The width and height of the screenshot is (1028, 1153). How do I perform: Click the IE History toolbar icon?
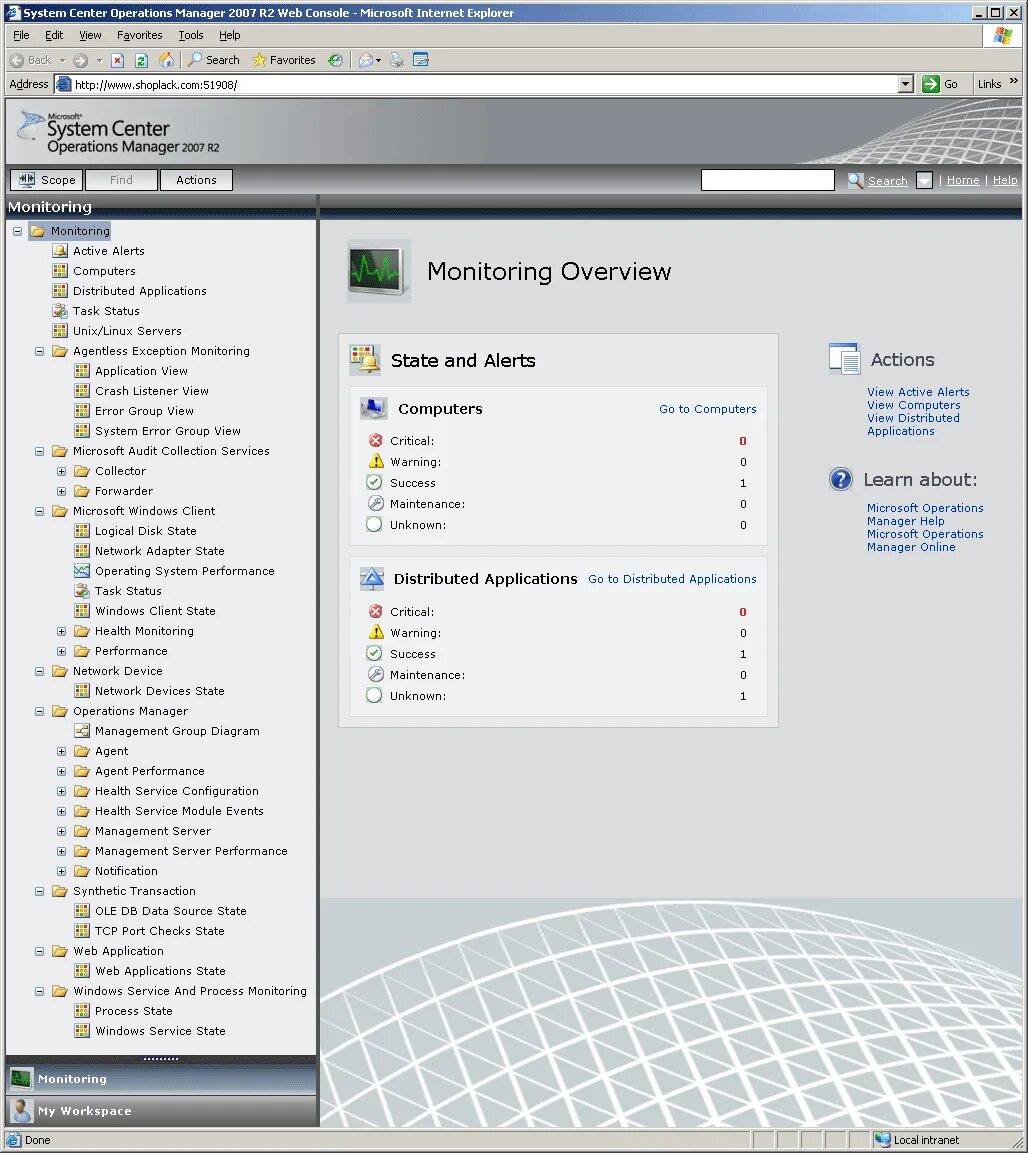point(335,60)
